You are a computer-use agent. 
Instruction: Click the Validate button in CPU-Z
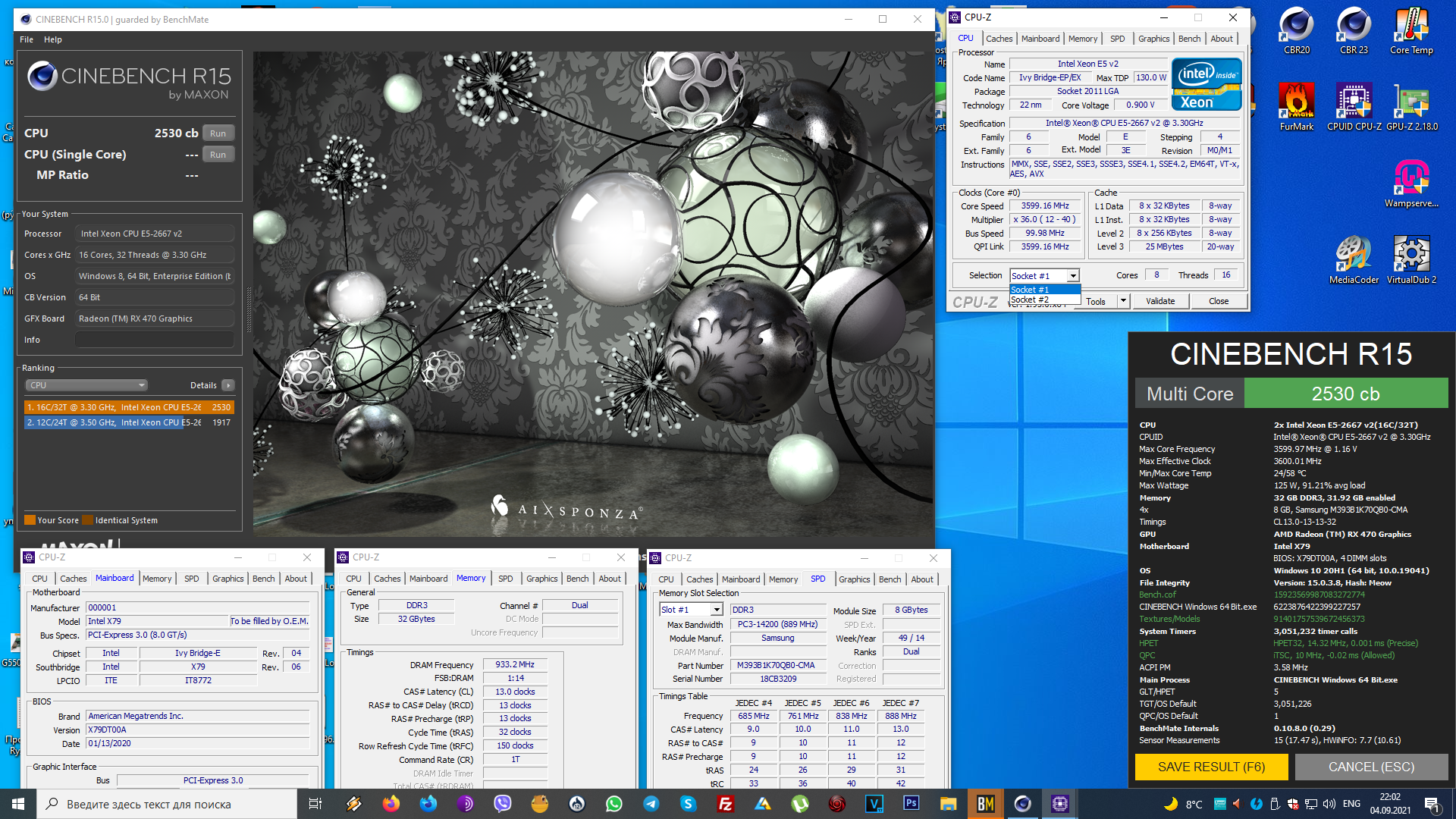(x=1159, y=301)
